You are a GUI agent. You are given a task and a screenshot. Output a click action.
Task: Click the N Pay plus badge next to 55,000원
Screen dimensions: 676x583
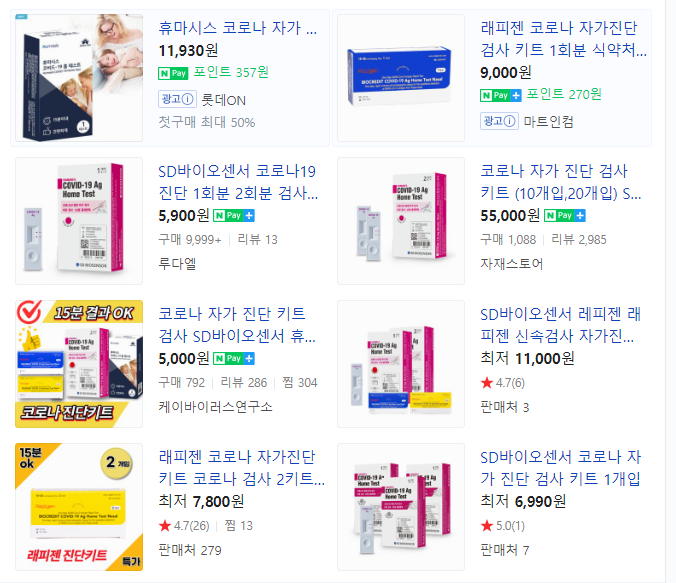click(x=565, y=215)
